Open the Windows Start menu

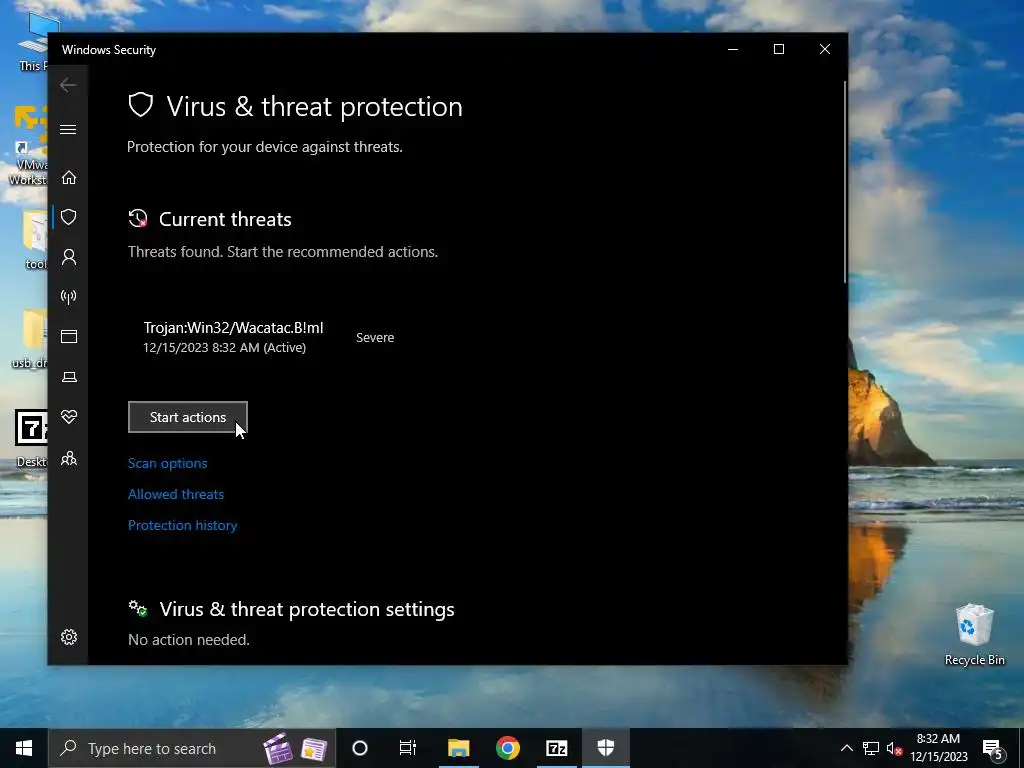click(x=24, y=748)
